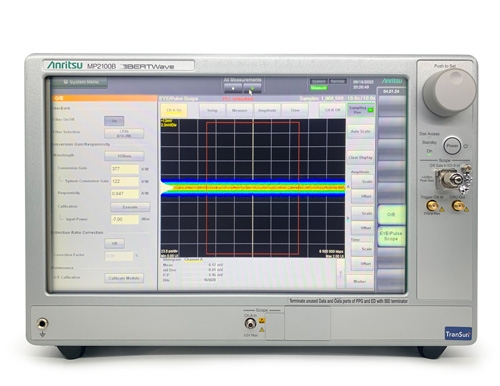
Task: Click the Sampling Run indicator button
Action: click(x=361, y=110)
